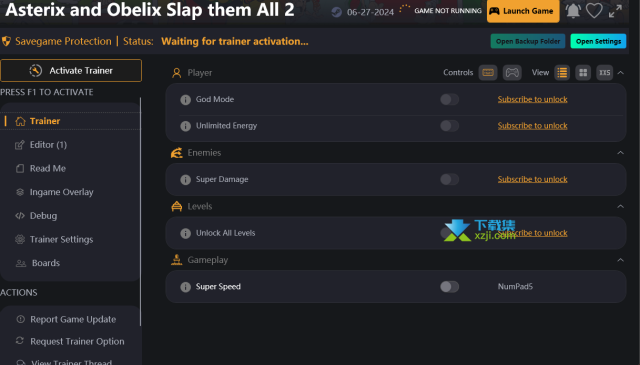Toggle the Super Damage switch
Image resolution: width=640 pixels, height=365 pixels.
(x=449, y=179)
